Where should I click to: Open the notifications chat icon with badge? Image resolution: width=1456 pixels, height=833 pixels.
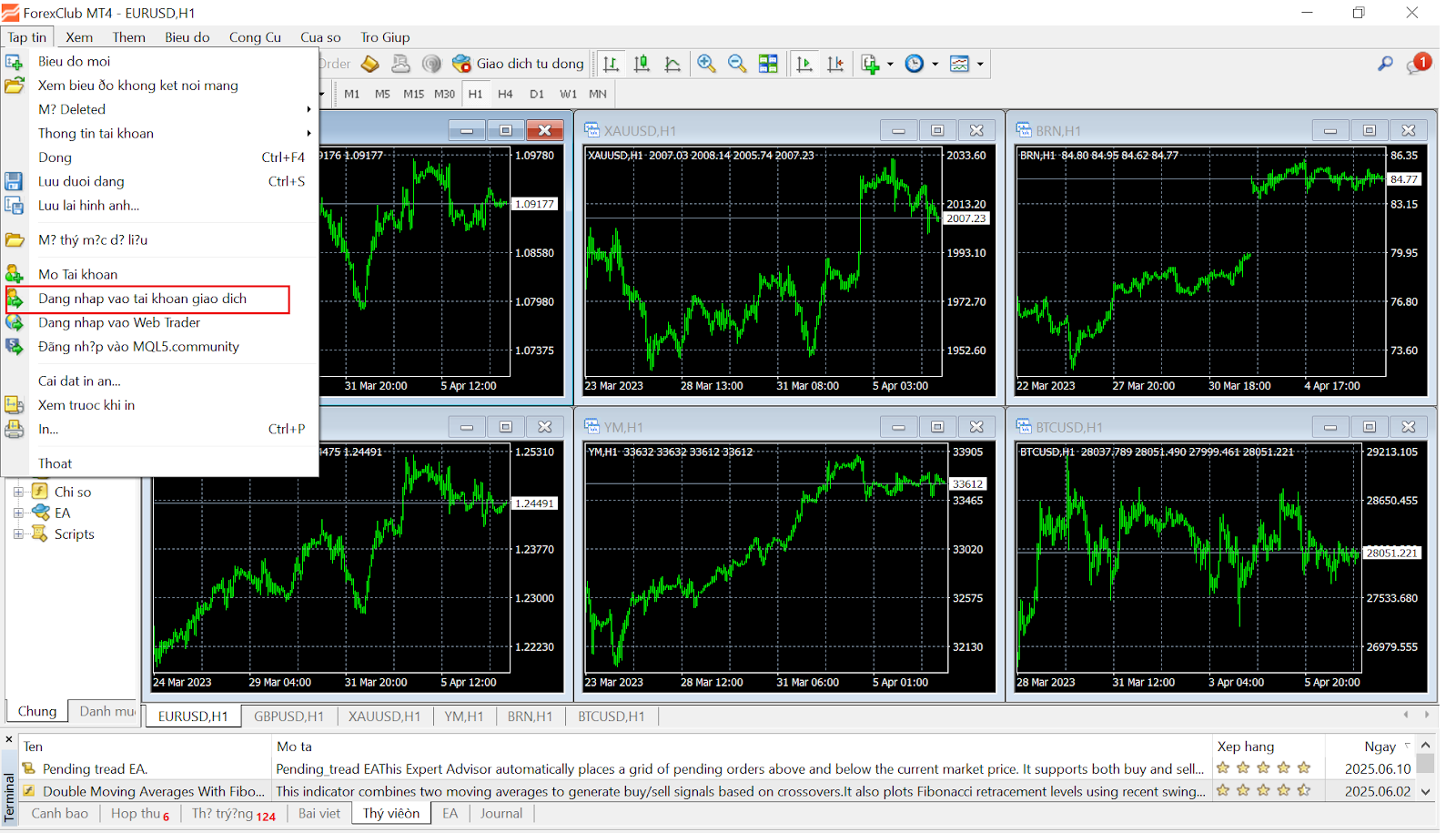coord(1419,64)
